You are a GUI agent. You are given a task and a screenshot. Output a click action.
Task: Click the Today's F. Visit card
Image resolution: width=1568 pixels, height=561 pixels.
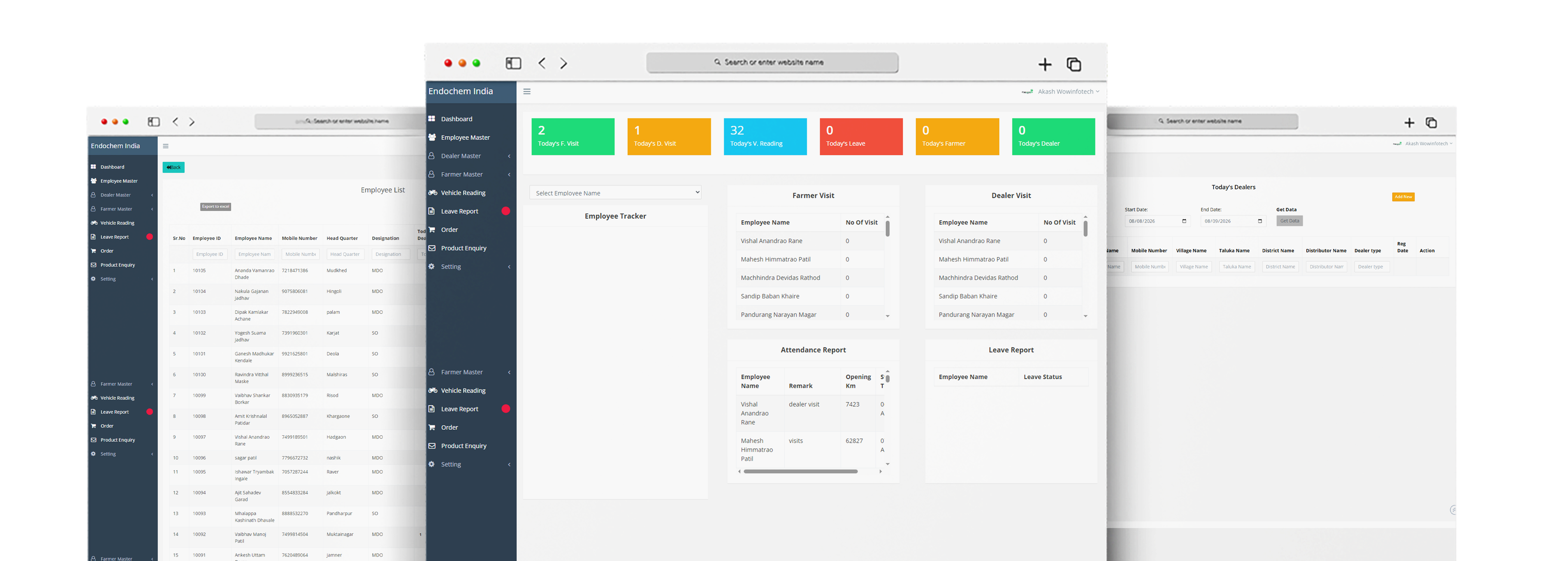tap(573, 137)
